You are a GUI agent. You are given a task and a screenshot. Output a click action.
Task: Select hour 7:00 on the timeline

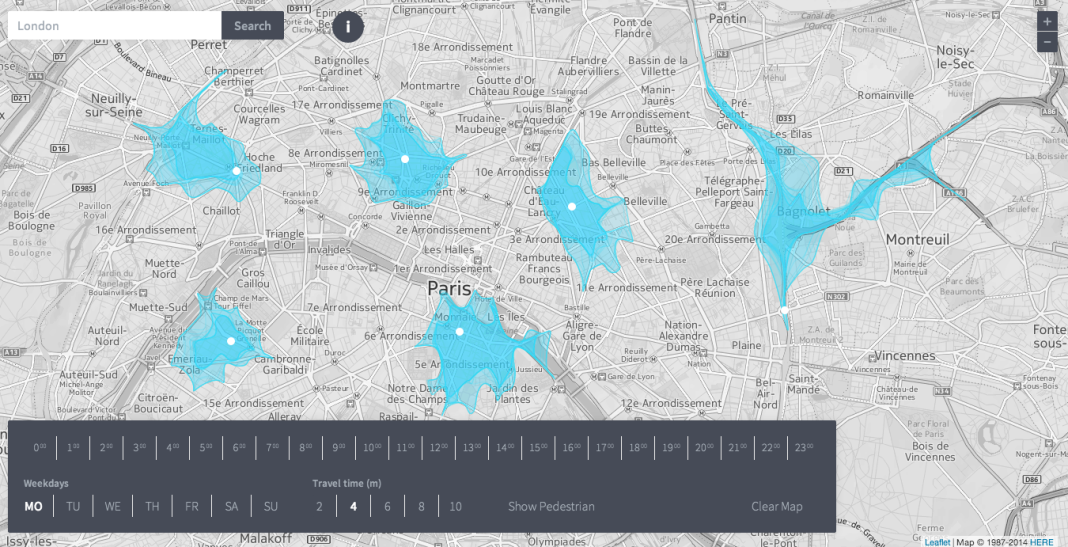point(272,448)
